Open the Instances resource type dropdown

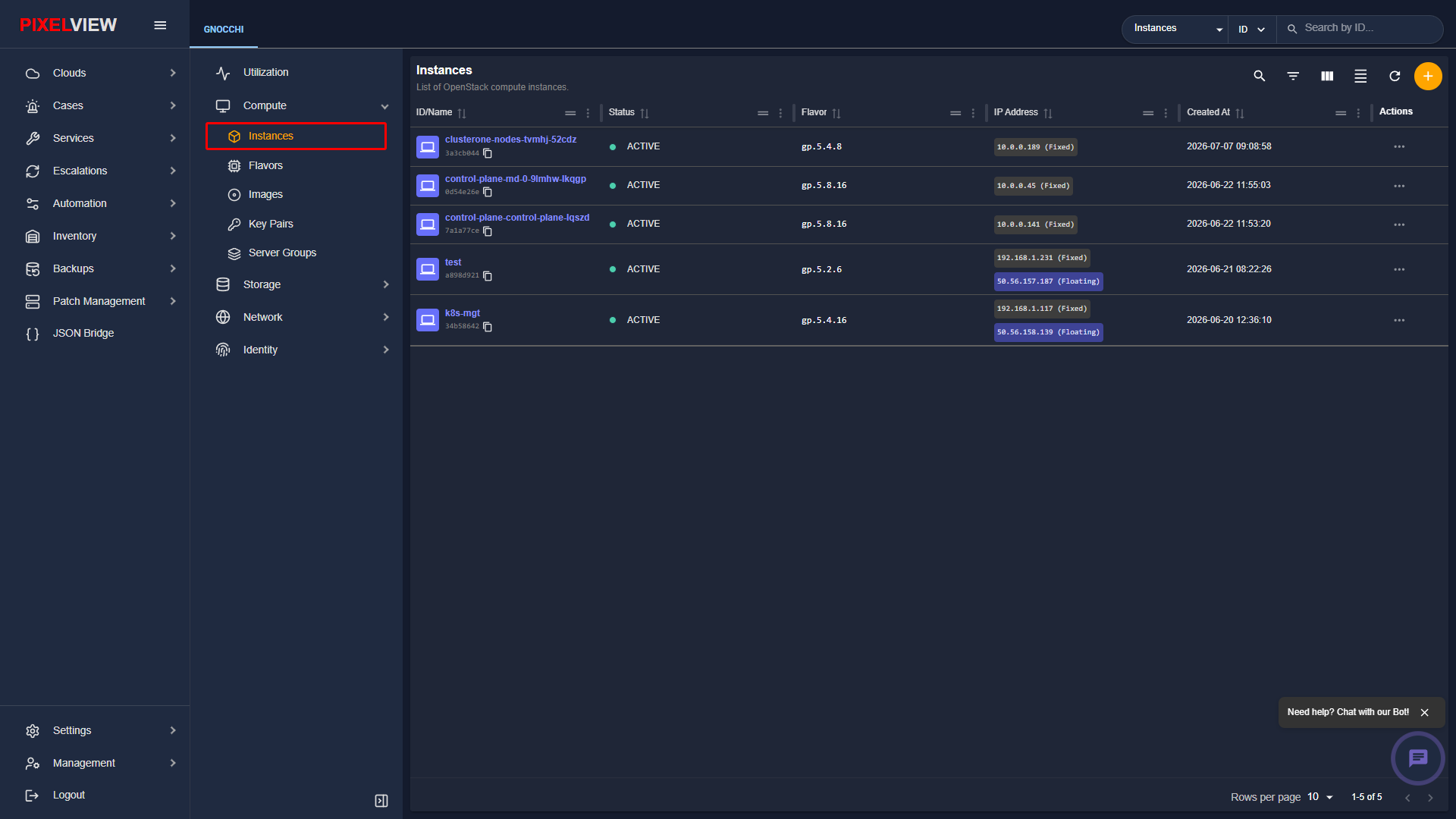1176,29
